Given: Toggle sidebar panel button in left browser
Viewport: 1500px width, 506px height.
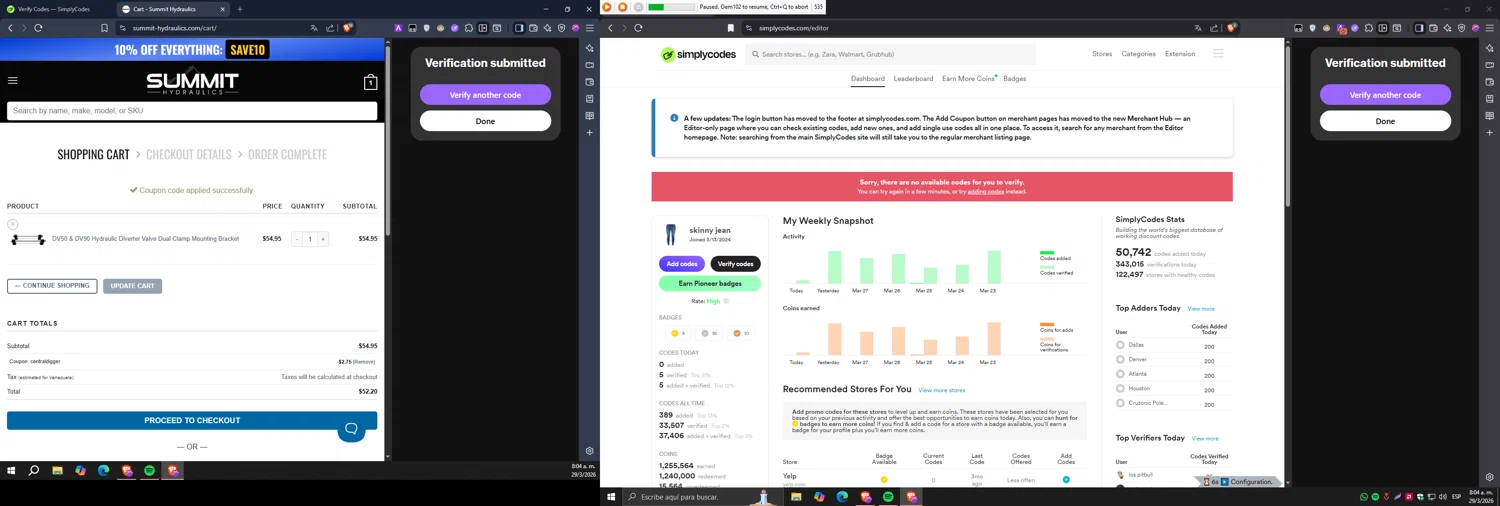Looking at the screenshot, I should 519,28.
